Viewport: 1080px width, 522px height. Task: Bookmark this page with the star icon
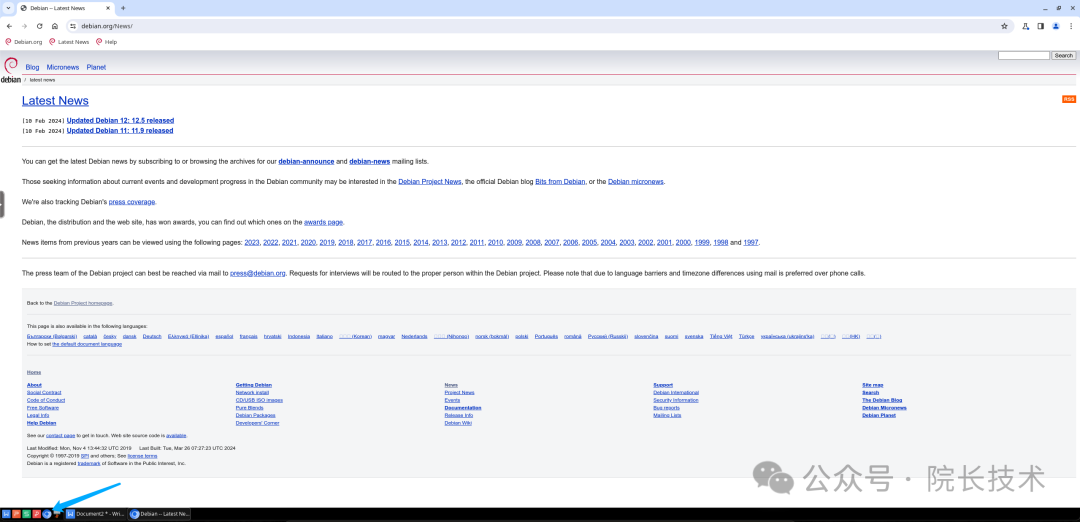tap(1004, 26)
